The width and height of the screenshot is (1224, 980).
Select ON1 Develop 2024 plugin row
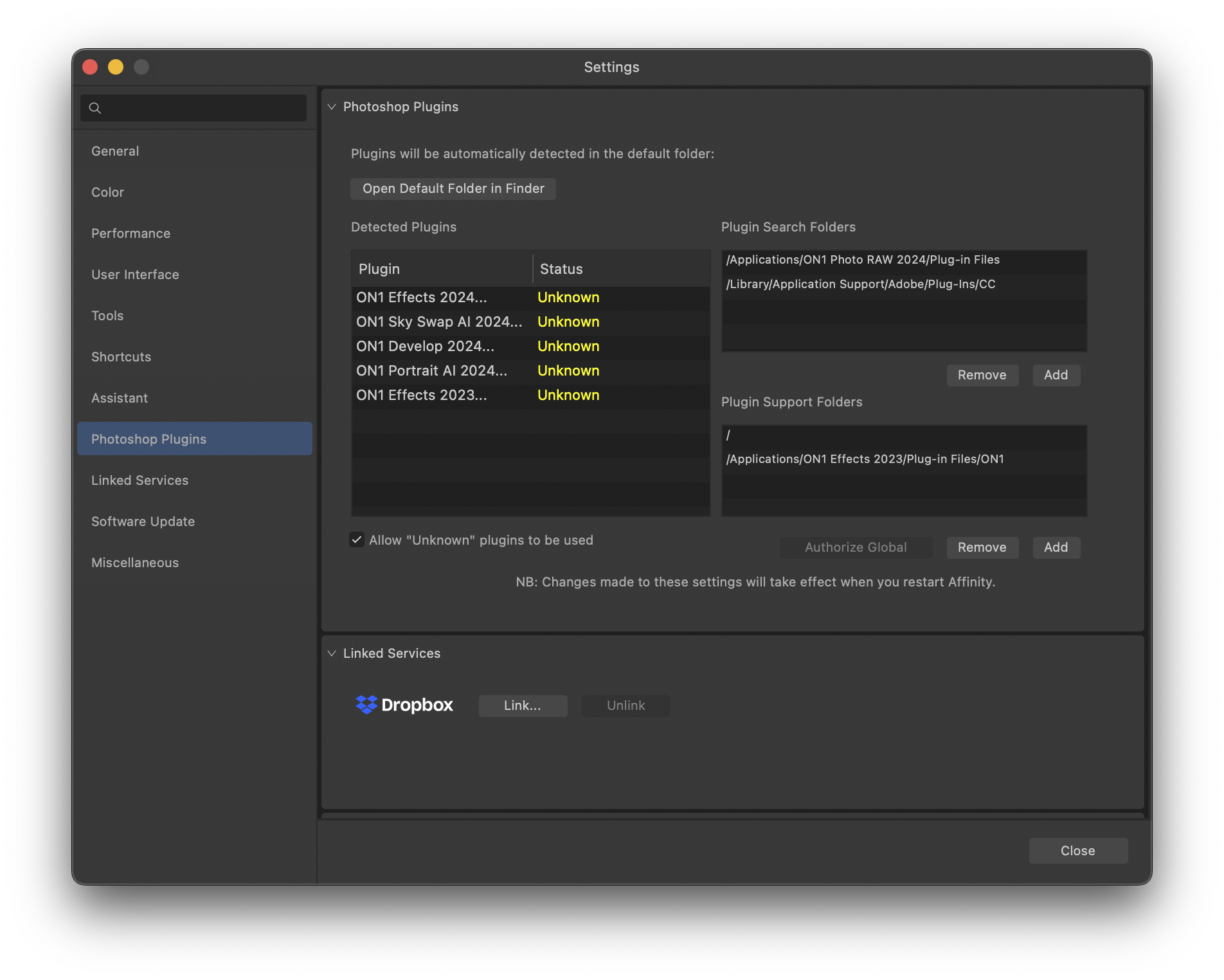tap(530, 347)
